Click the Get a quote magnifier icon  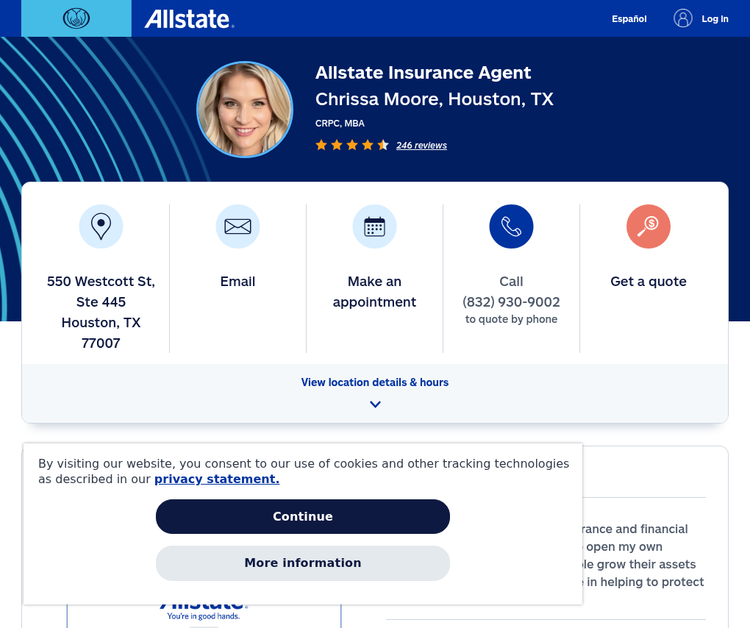(x=648, y=226)
